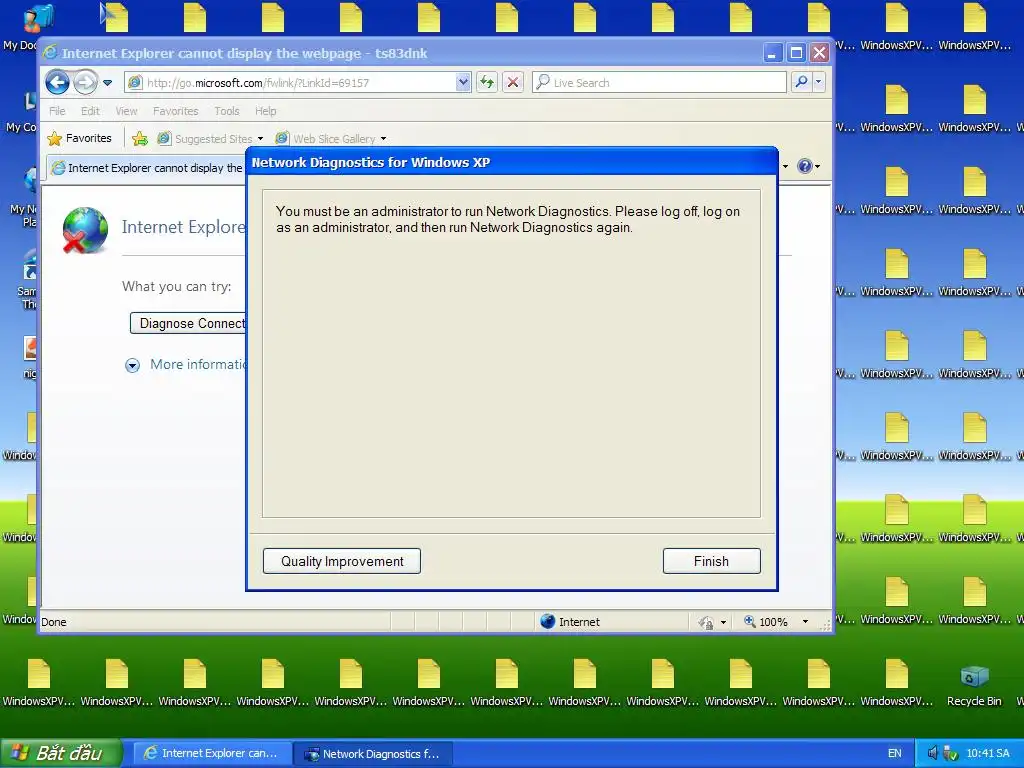The height and width of the screenshot is (768, 1024).
Task: Open the Tools menu
Action: pyautogui.click(x=227, y=111)
